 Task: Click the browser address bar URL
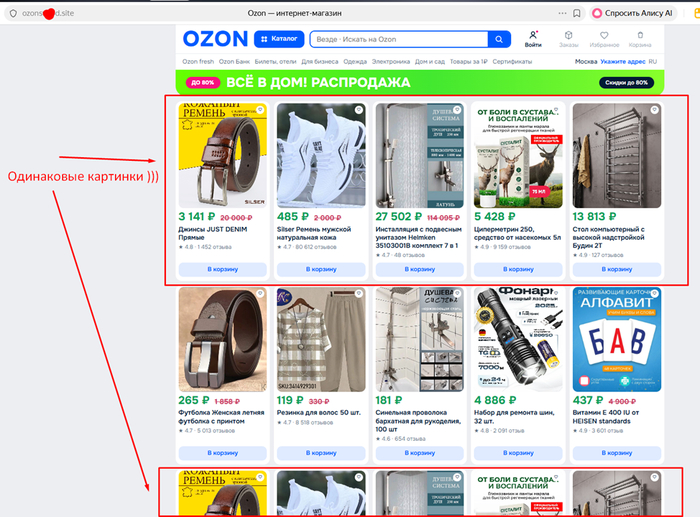tap(48, 13)
